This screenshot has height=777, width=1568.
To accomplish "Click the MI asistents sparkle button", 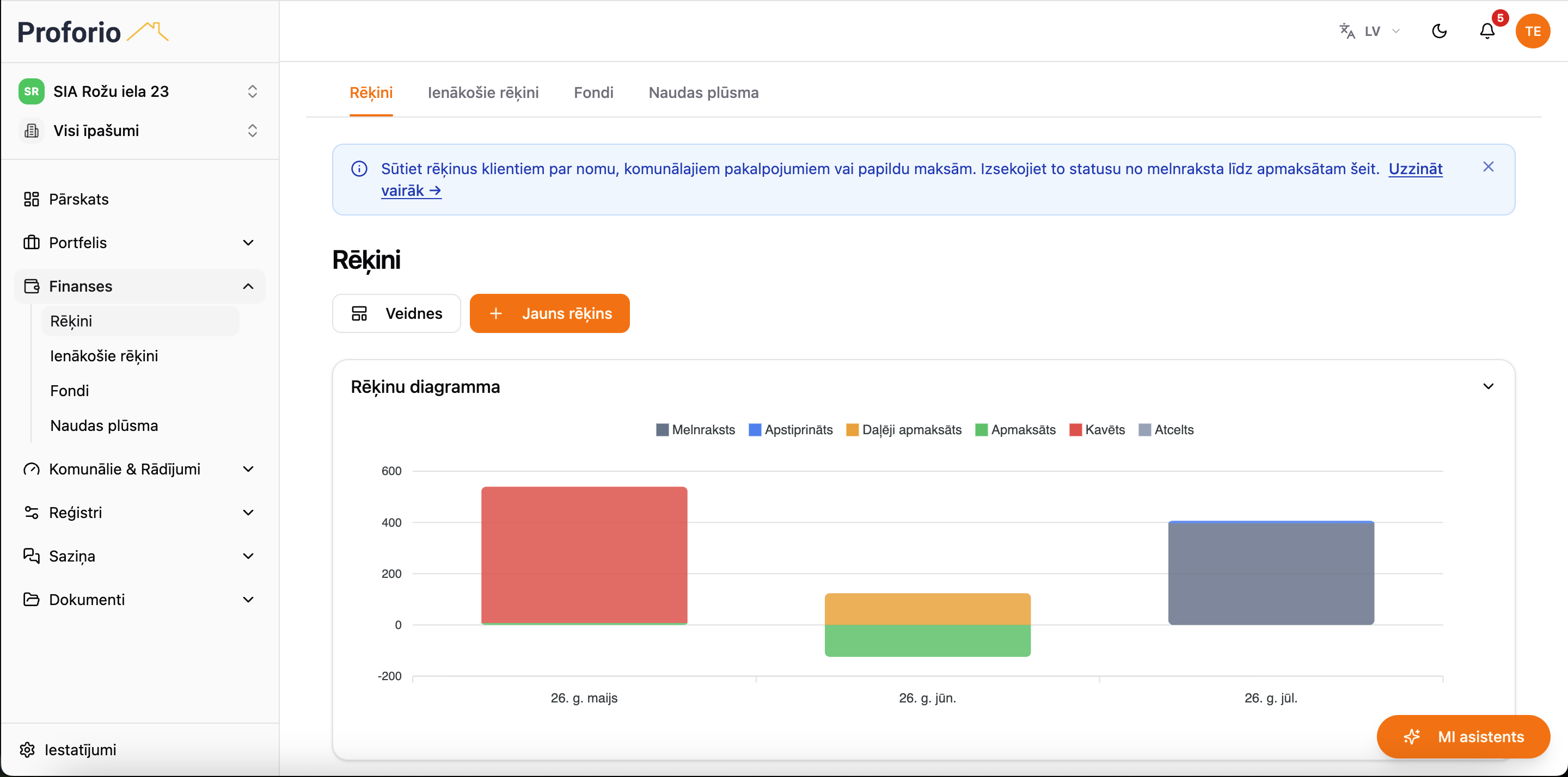I will [x=1463, y=736].
